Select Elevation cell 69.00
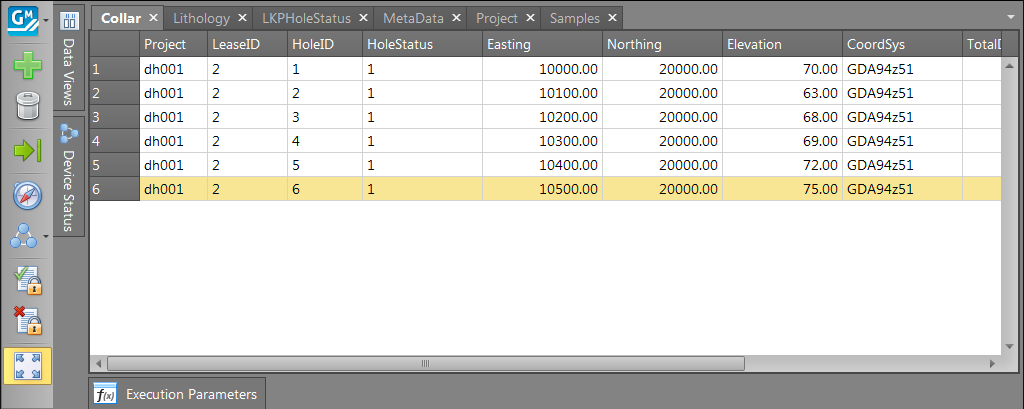The height and width of the screenshot is (409, 1024). pos(782,141)
